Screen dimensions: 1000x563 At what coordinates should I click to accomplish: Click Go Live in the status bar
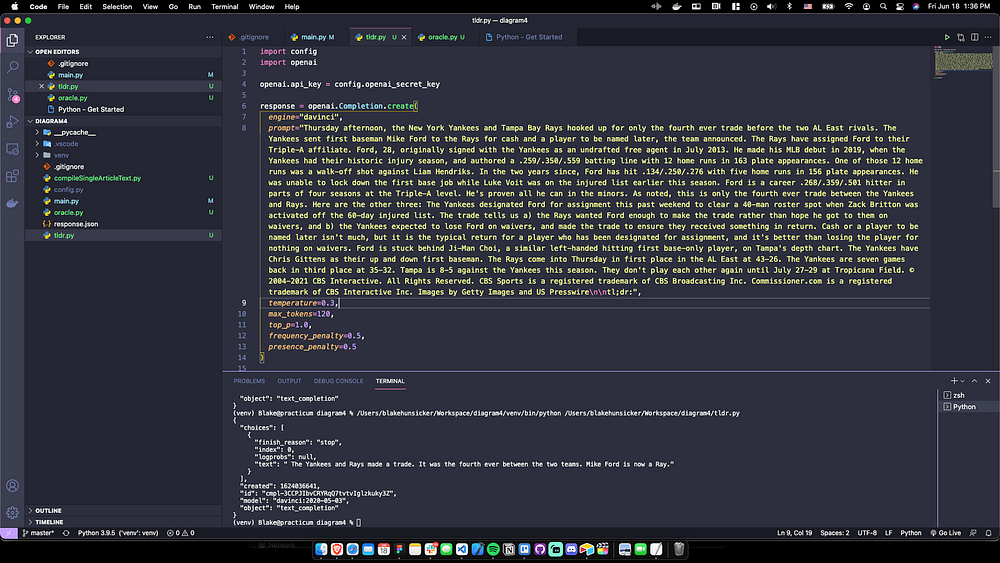coord(945,533)
